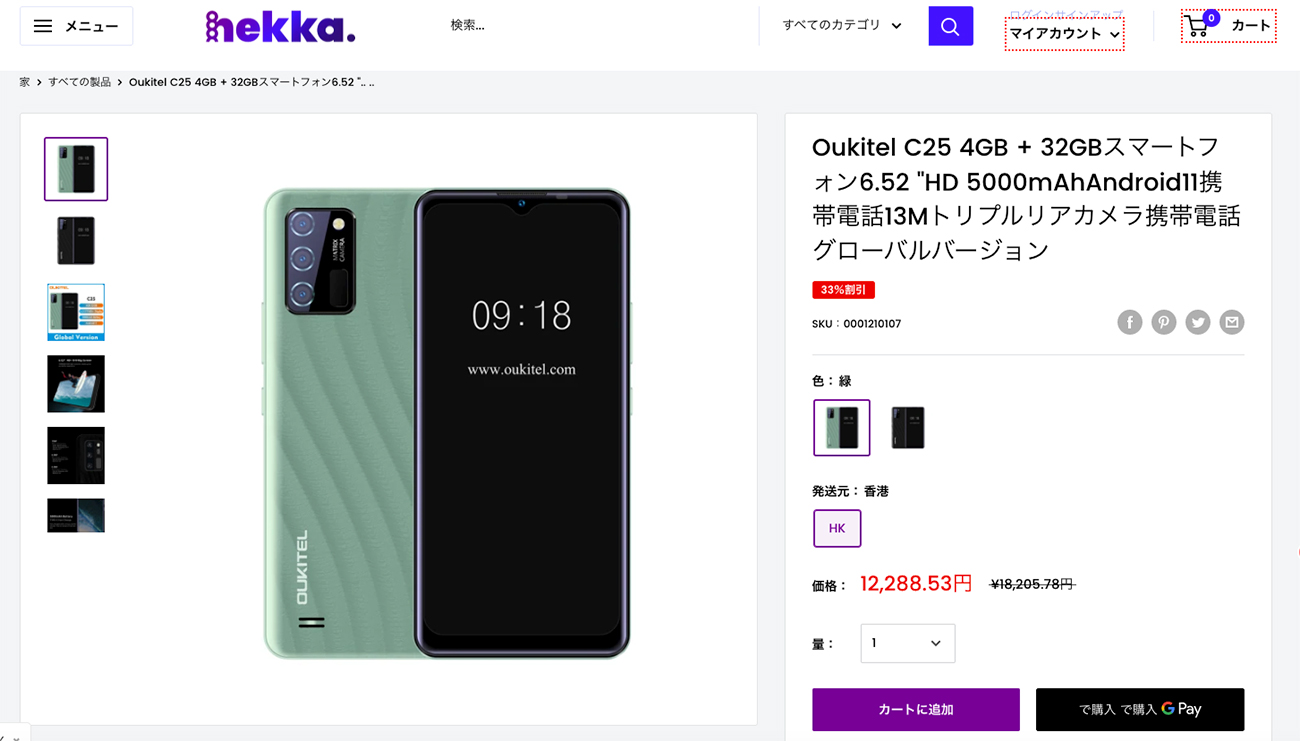
Task: Open the マイアカウント dropdown
Action: [x=1065, y=34]
